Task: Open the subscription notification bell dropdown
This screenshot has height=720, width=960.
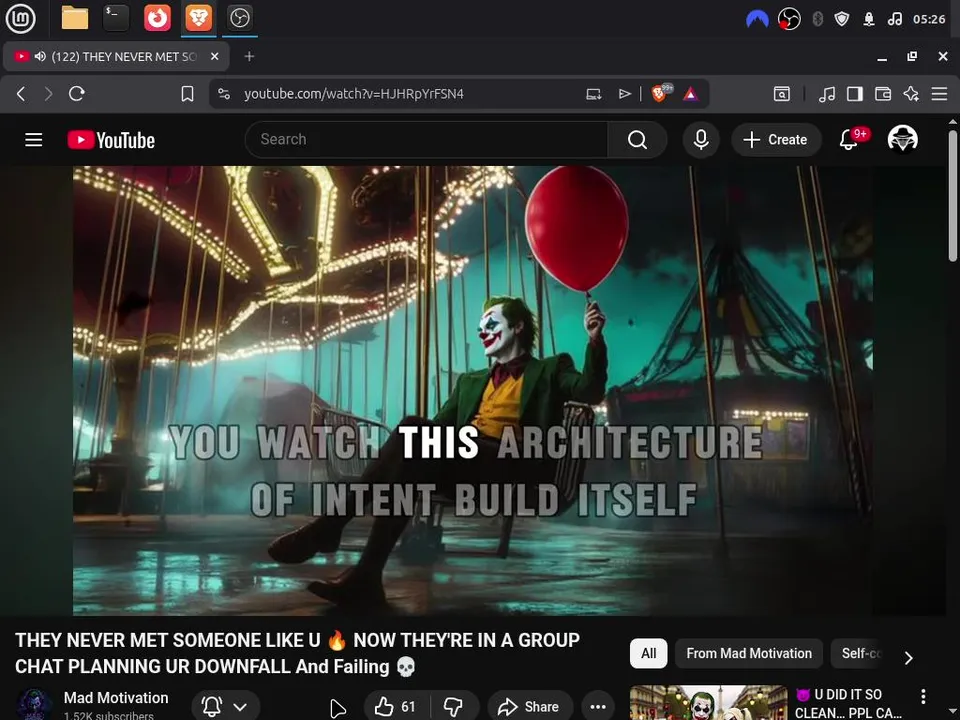Action: 225,706
